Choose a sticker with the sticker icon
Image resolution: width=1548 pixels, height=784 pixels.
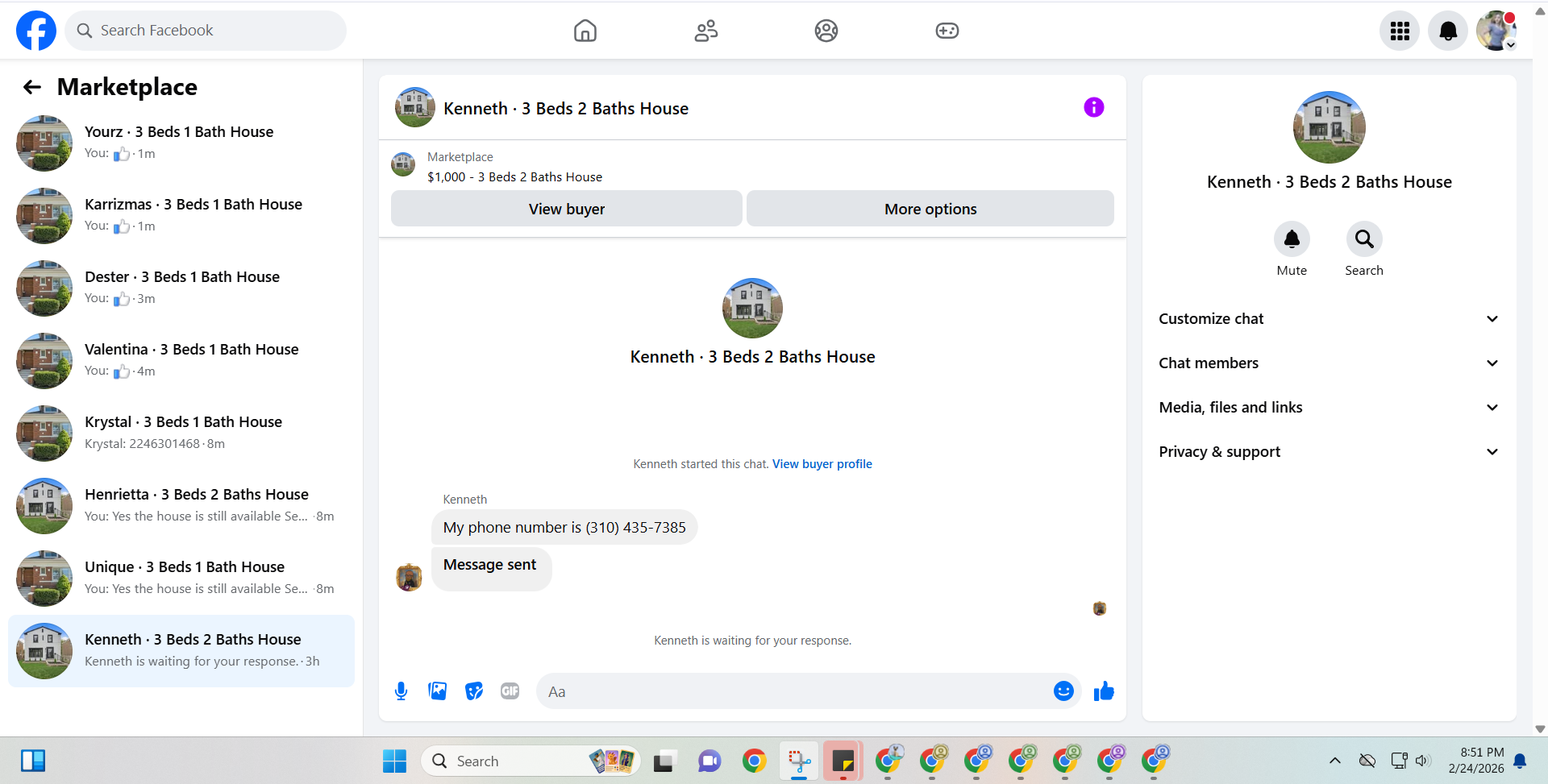click(x=474, y=691)
